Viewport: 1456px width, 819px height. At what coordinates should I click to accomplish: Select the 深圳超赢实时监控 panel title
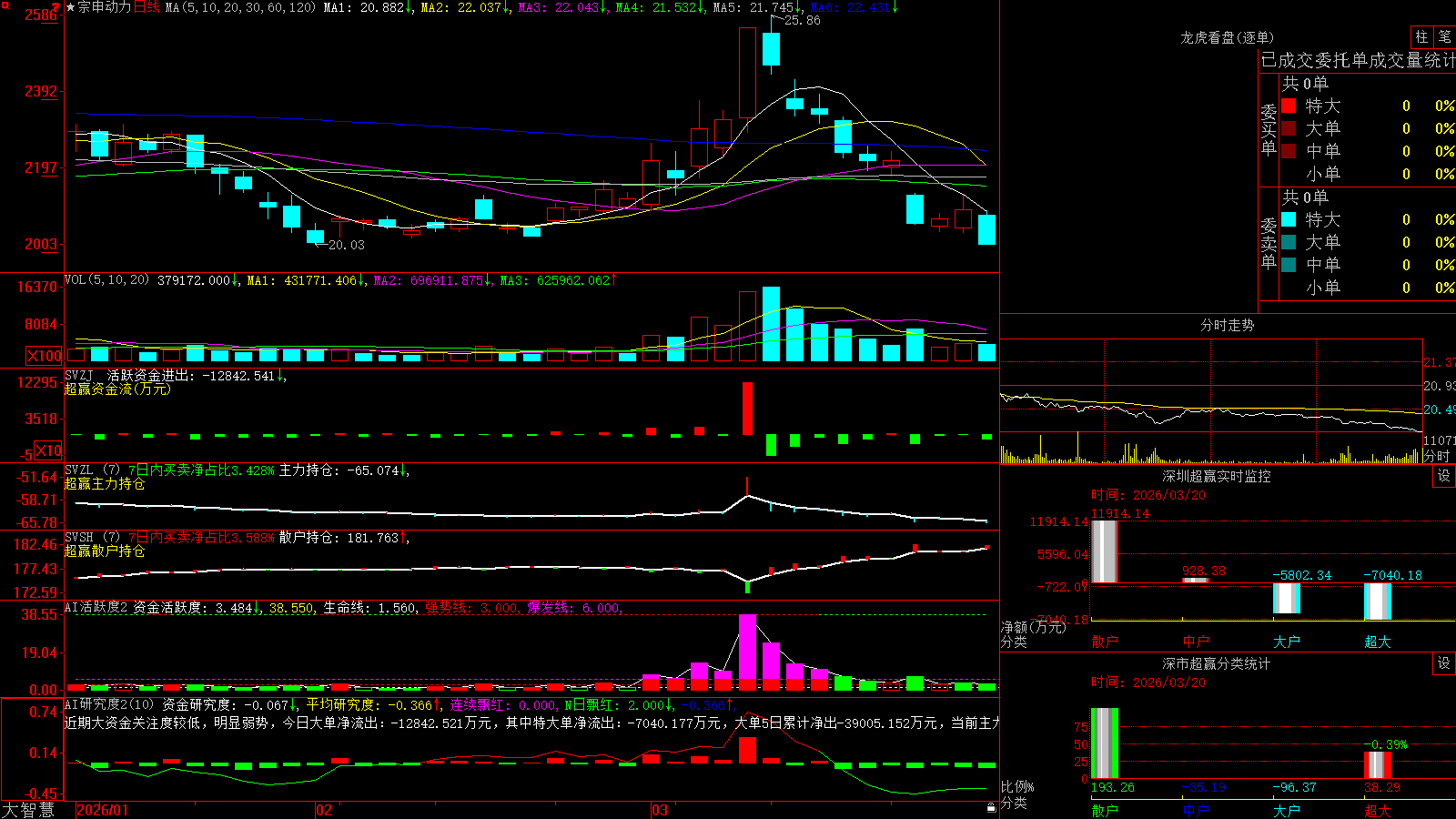click(1217, 476)
